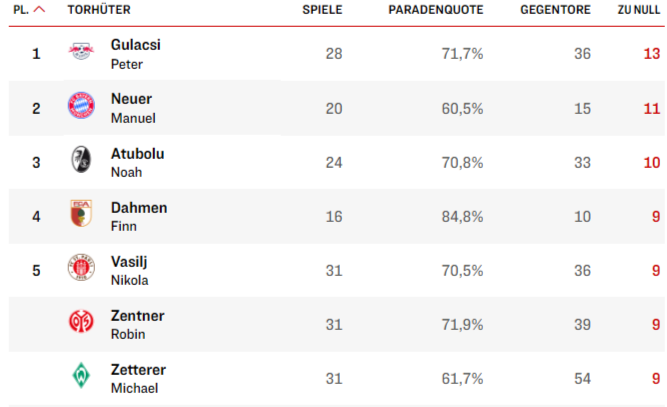
Task: Sort by the GEGENTORE column header
Action: (x=555, y=10)
